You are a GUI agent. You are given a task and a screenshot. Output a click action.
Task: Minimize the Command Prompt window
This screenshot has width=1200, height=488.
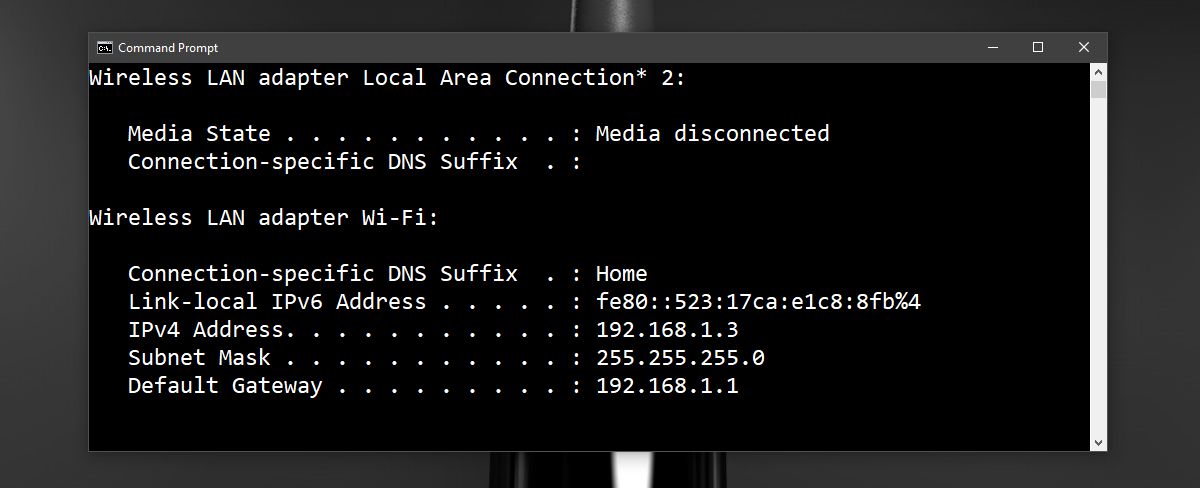993,48
